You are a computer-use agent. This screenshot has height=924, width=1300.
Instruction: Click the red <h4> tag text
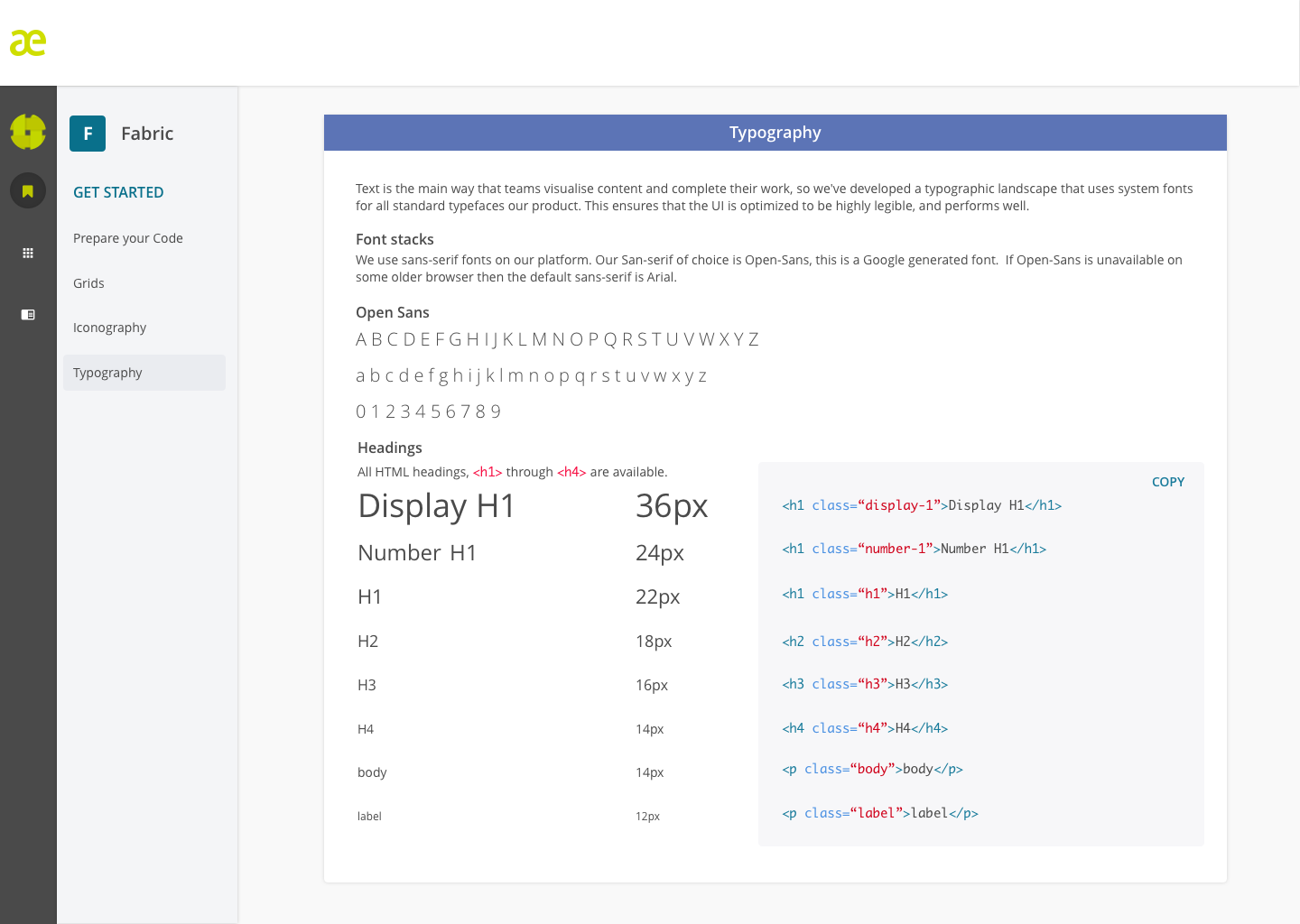pos(571,472)
